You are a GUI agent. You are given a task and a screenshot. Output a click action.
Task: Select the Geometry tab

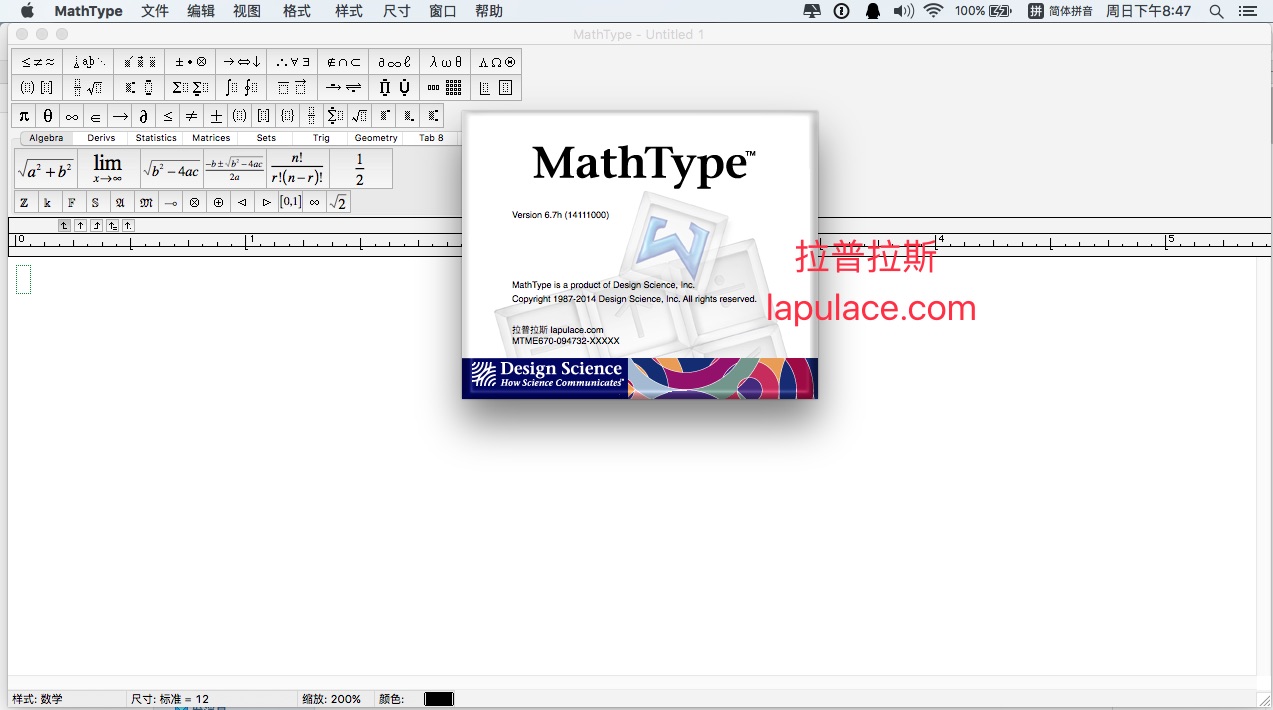click(376, 138)
